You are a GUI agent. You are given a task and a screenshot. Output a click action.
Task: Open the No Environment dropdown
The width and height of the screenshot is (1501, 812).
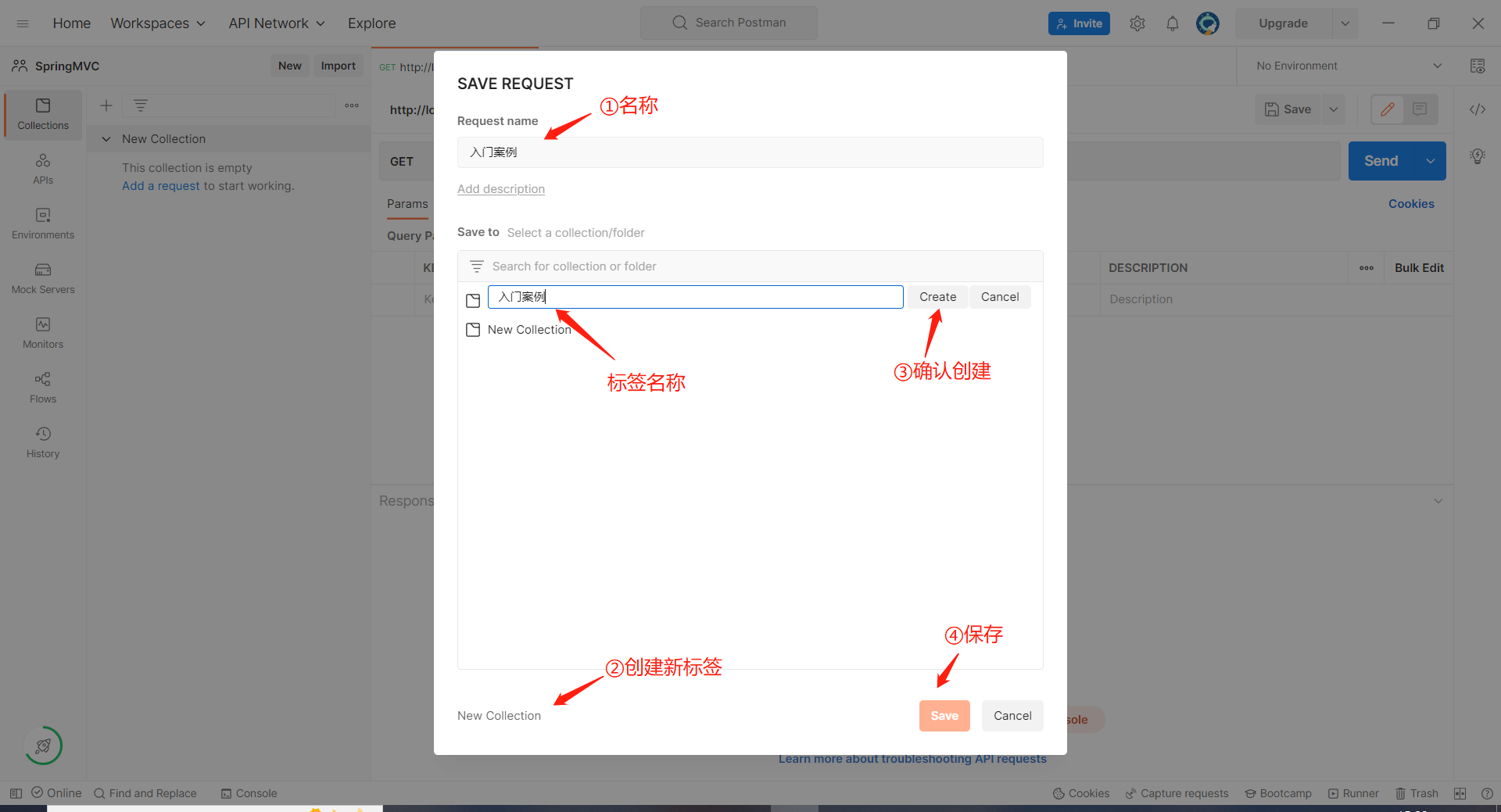click(x=1349, y=66)
